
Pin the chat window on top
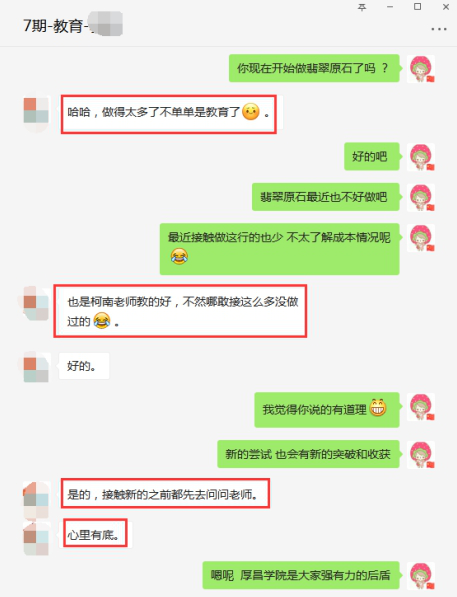(x=362, y=7)
